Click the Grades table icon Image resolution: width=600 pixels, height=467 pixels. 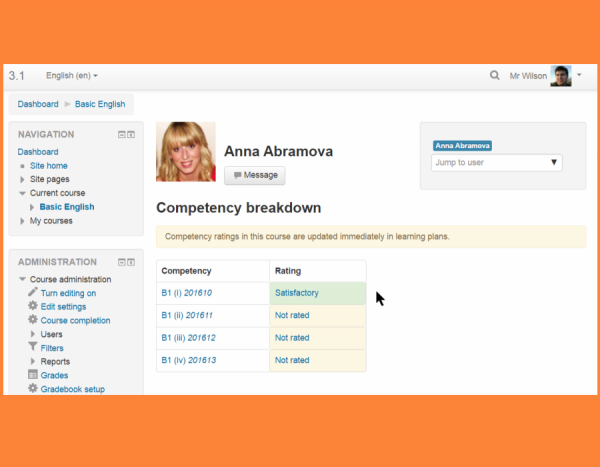click(x=32, y=375)
